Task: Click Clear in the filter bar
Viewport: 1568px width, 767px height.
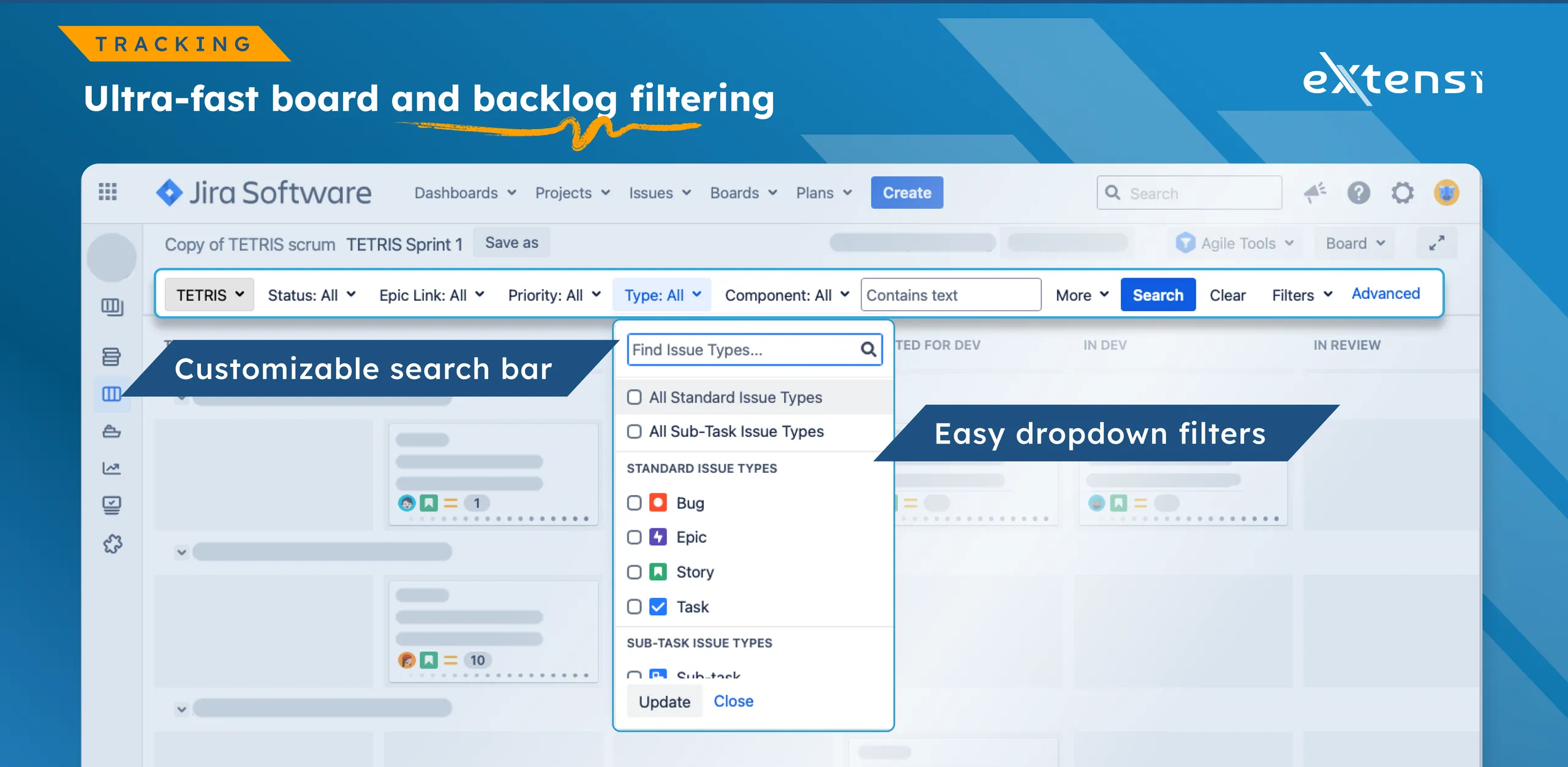Action: click(1227, 295)
